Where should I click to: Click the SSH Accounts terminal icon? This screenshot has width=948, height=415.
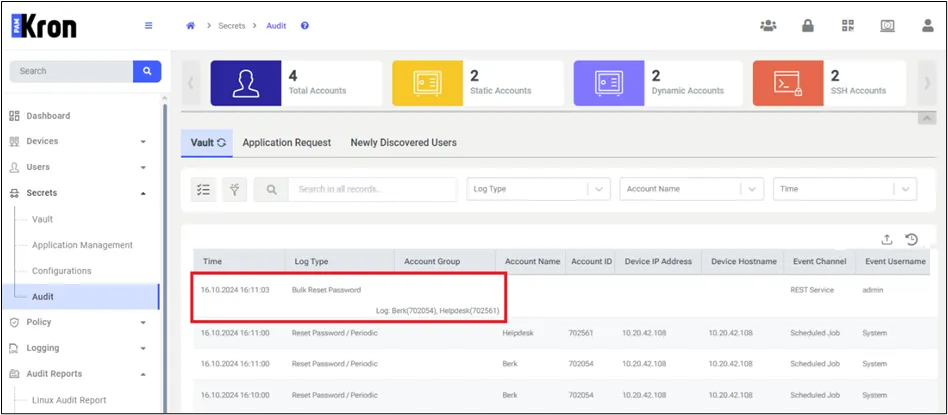(788, 83)
